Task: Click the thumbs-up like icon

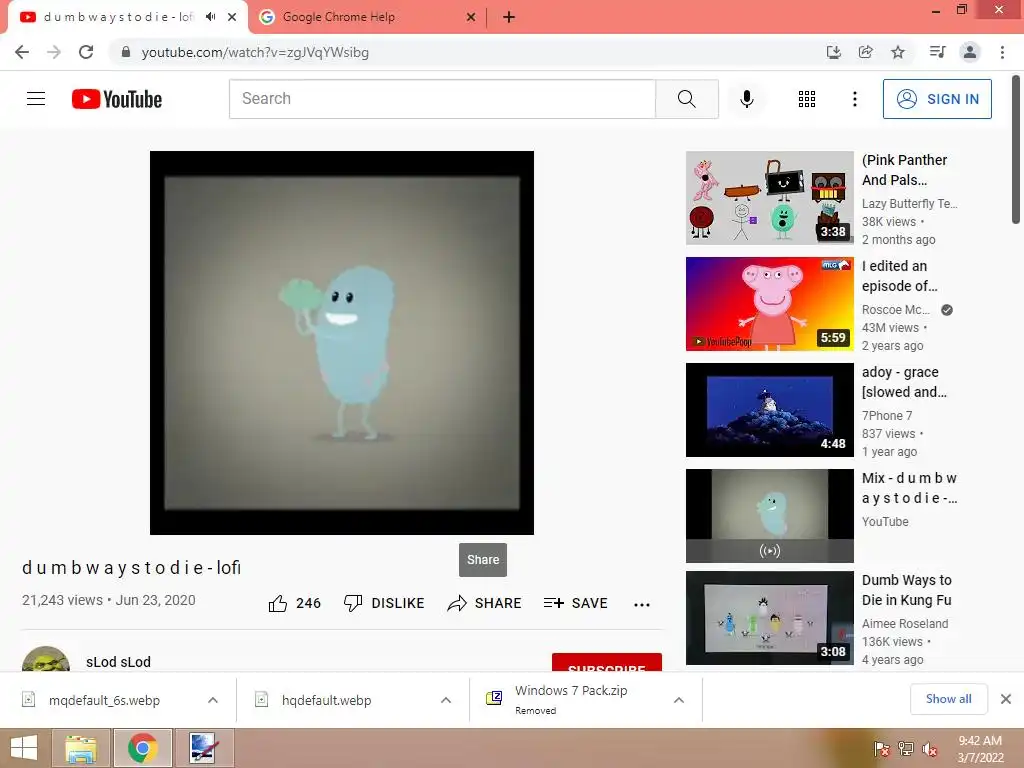Action: (278, 603)
